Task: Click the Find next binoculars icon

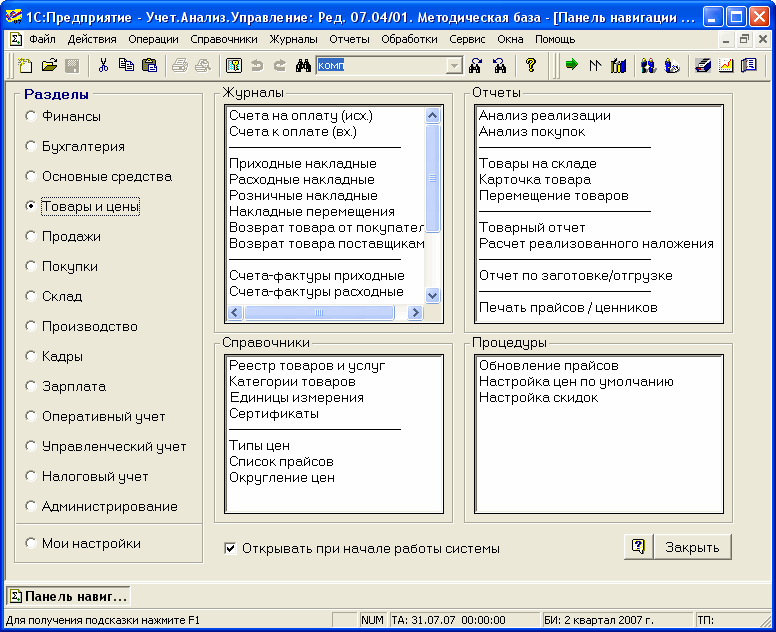Action: [475, 65]
